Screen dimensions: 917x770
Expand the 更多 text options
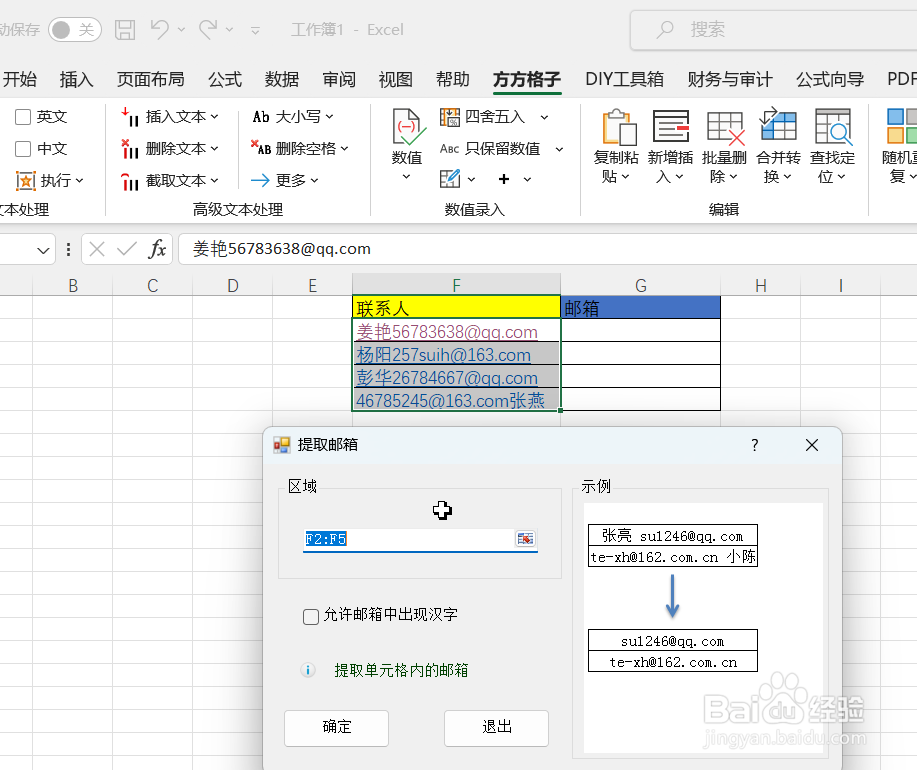[x=284, y=180]
